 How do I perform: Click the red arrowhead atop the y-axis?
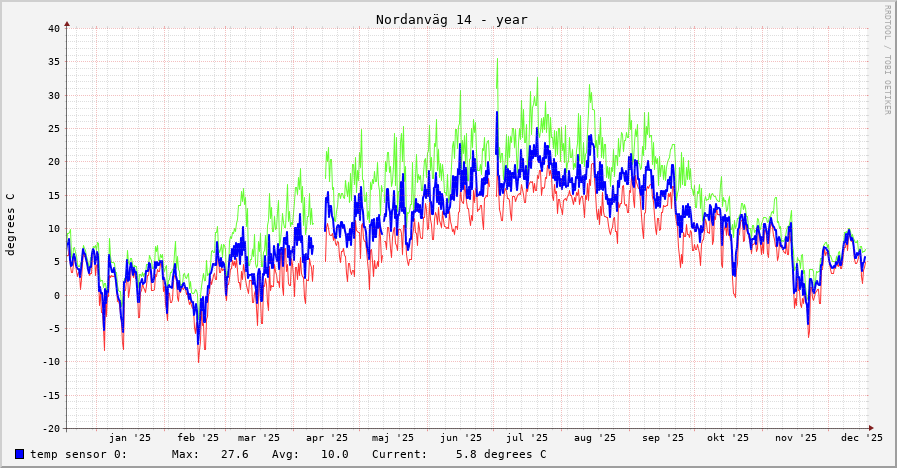[x=67, y=23]
